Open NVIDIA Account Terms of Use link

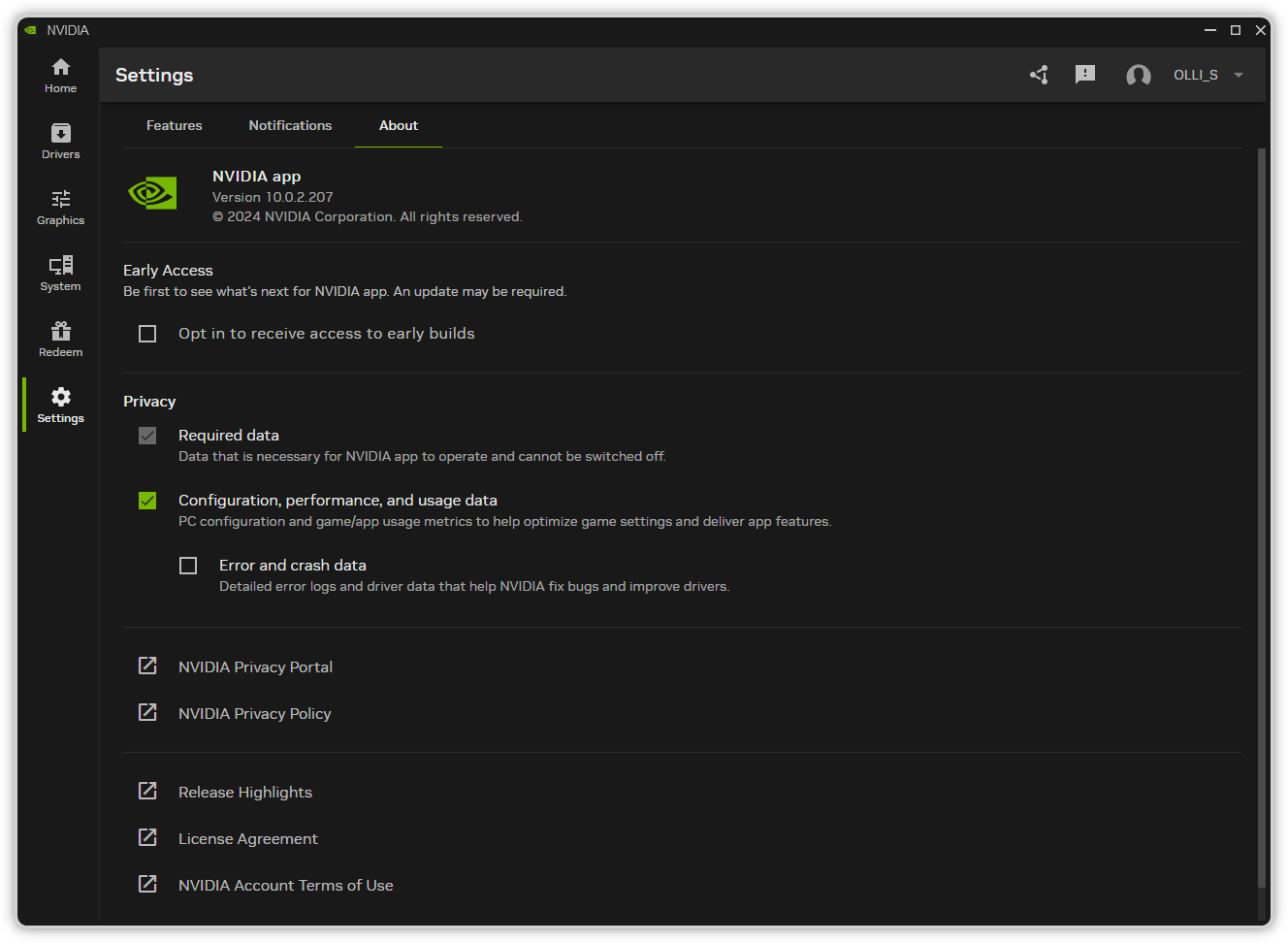[x=286, y=885]
